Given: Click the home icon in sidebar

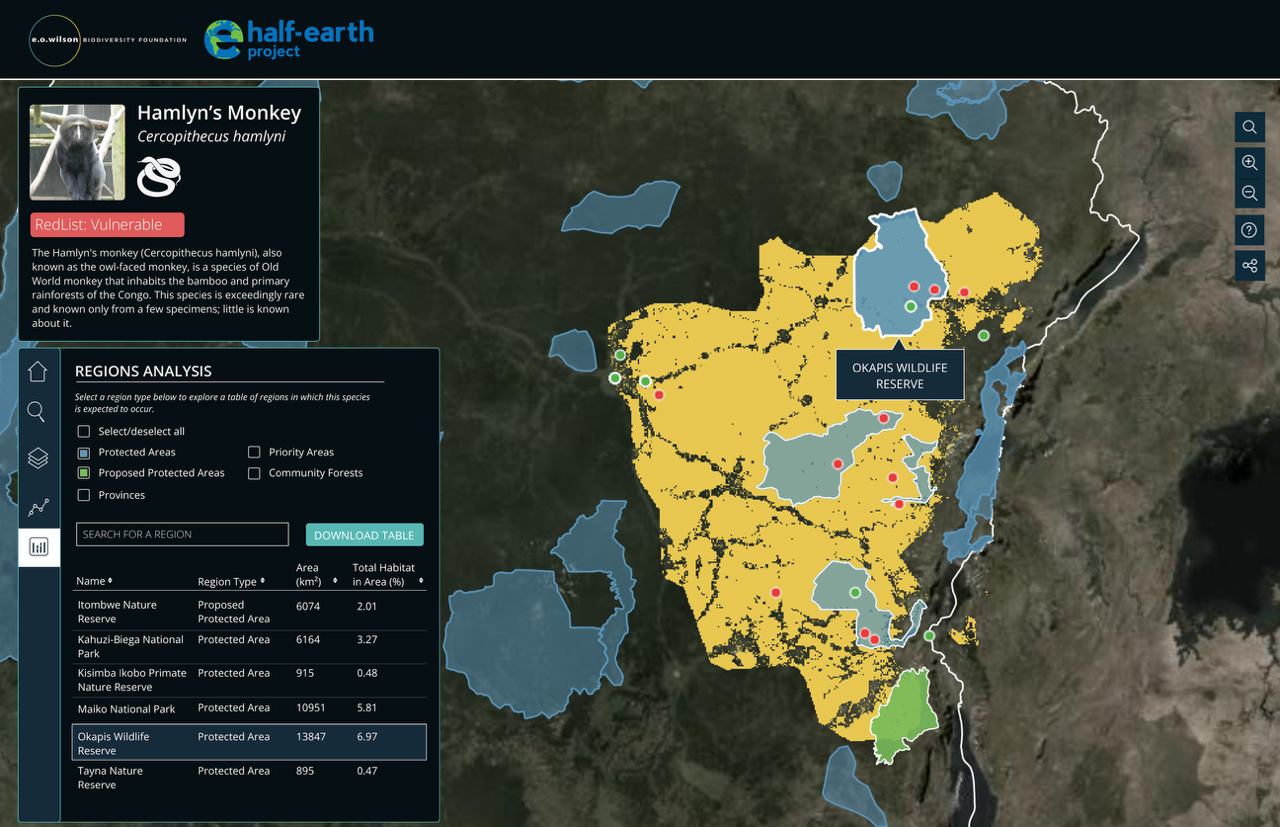Looking at the screenshot, I should 37,371.
